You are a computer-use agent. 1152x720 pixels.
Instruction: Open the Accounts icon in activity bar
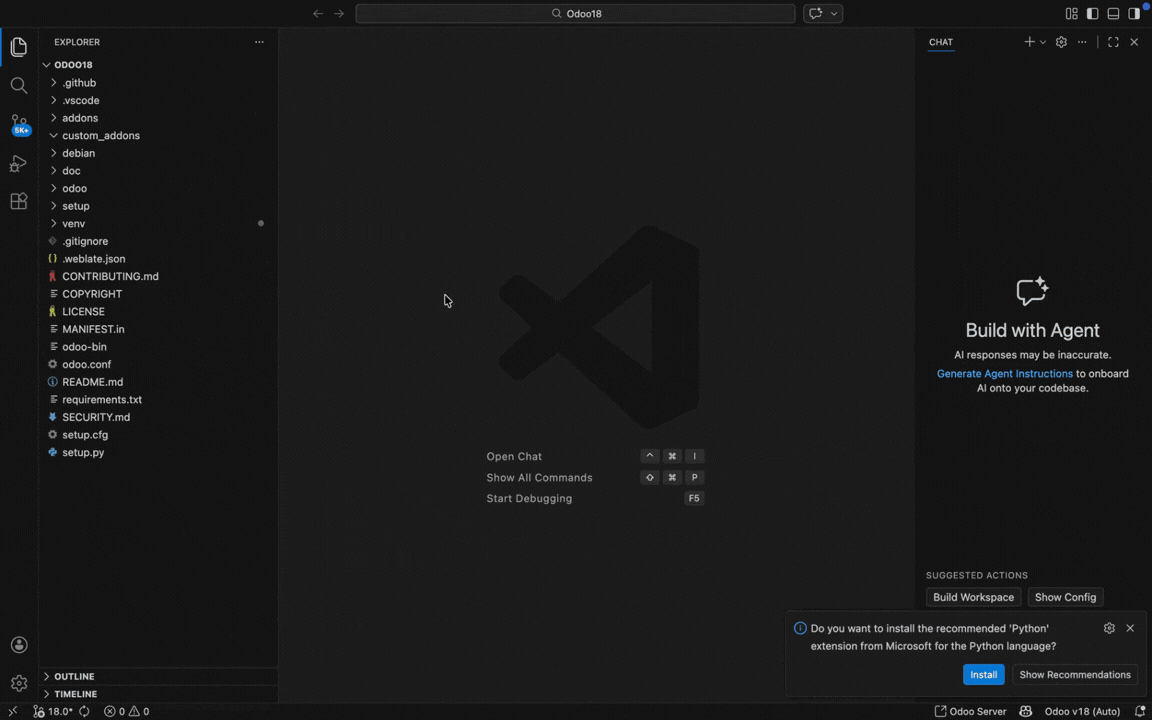coord(19,645)
